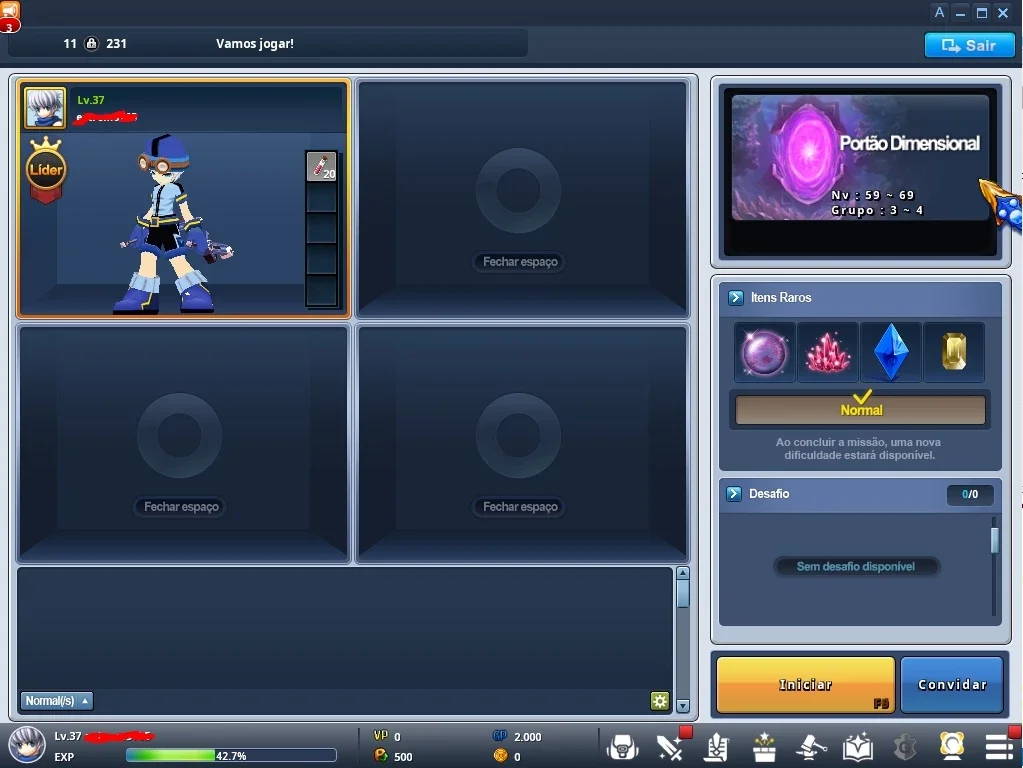This screenshot has height=768, width=1023.
Task: Click the purple orb rare item
Action: tap(764, 352)
